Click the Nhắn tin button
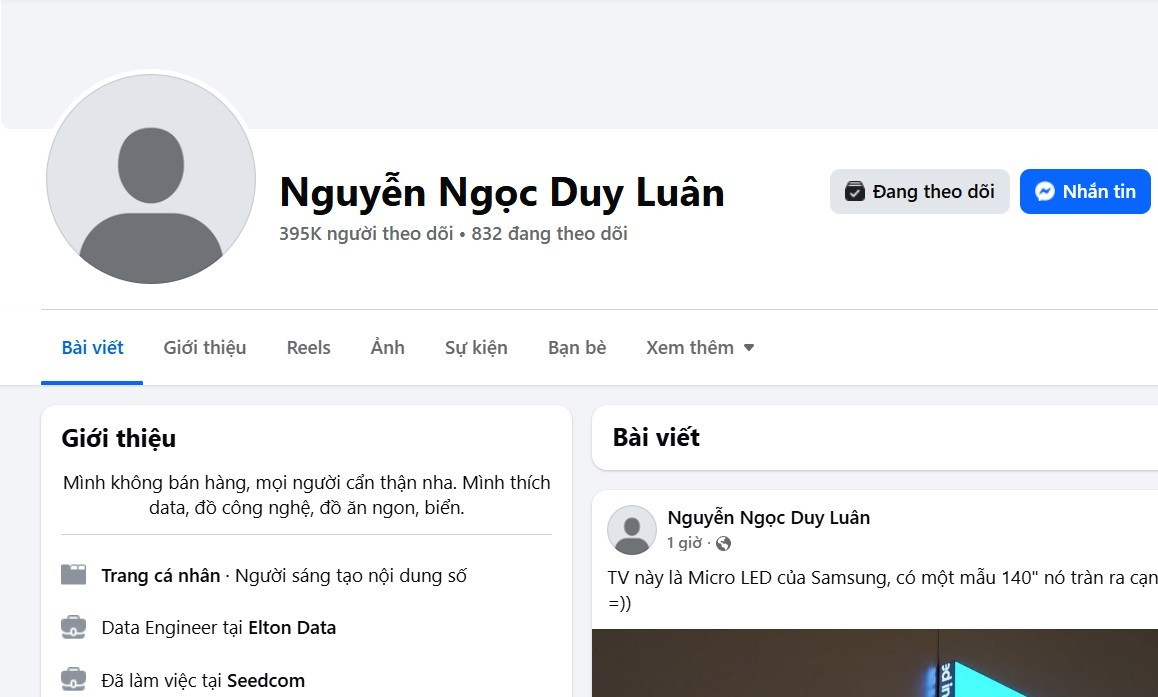 1085,191
